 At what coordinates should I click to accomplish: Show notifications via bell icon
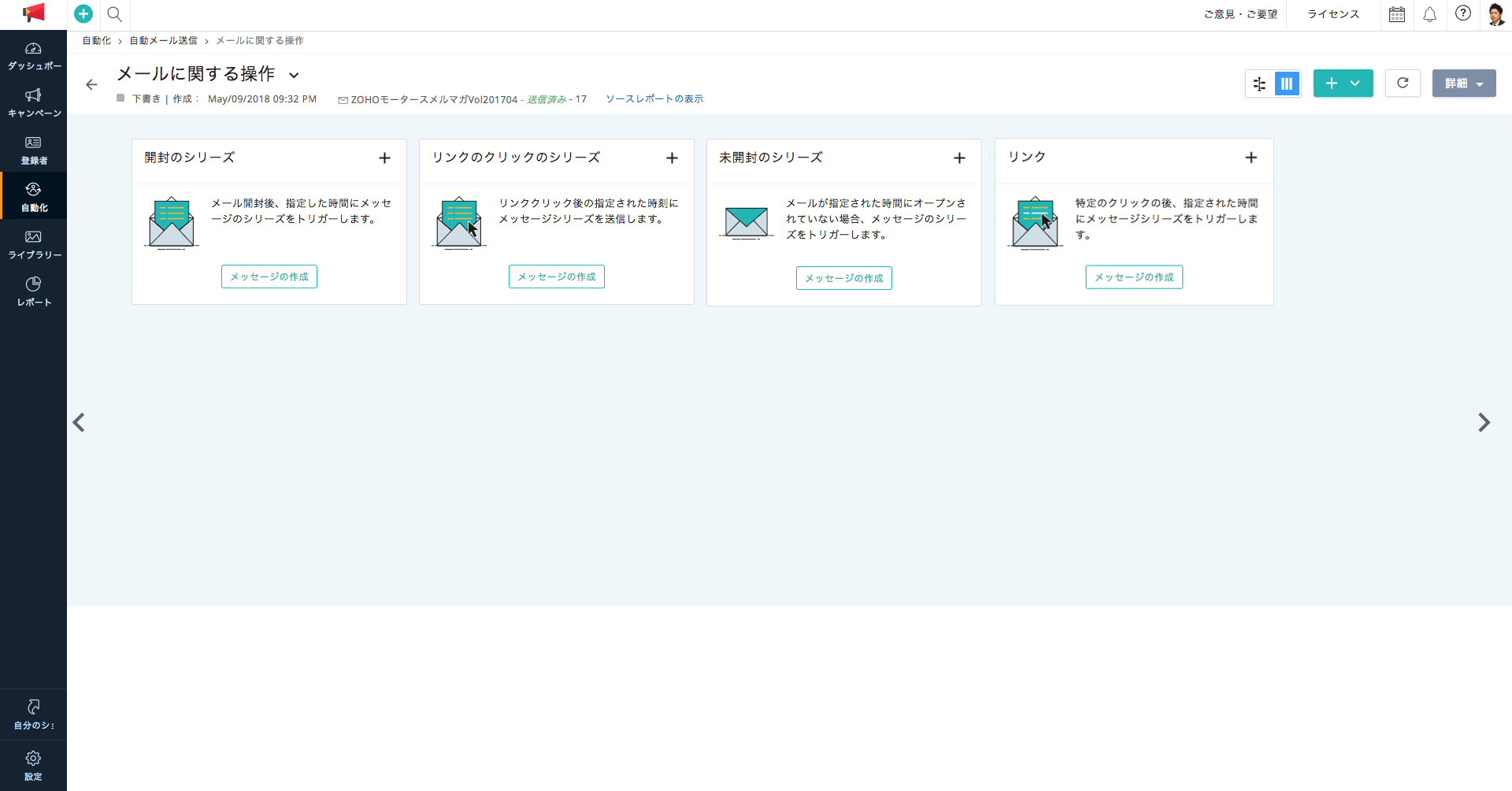click(x=1429, y=14)
